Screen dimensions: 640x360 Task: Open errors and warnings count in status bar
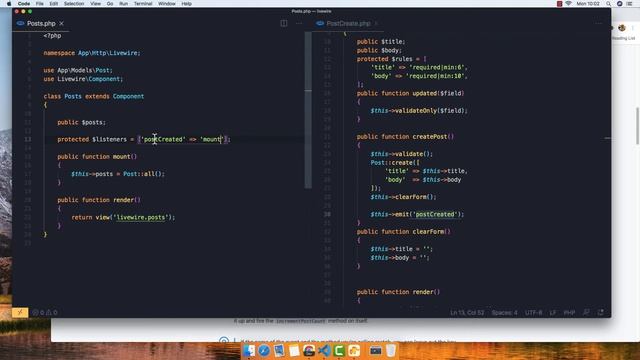pos(45,313)
